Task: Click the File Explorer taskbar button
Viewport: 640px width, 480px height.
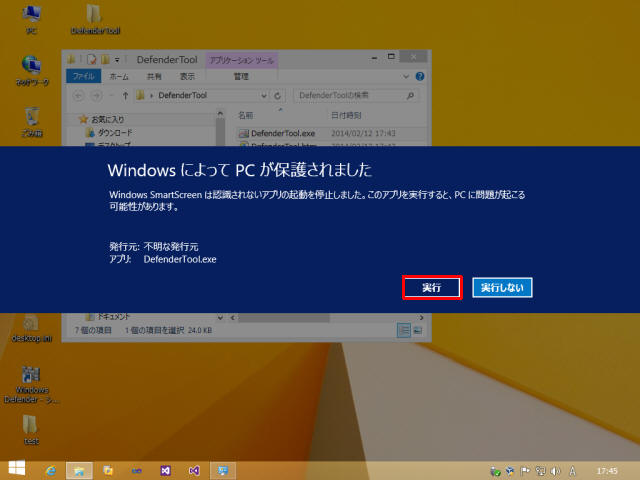Action: pos(79,471)
